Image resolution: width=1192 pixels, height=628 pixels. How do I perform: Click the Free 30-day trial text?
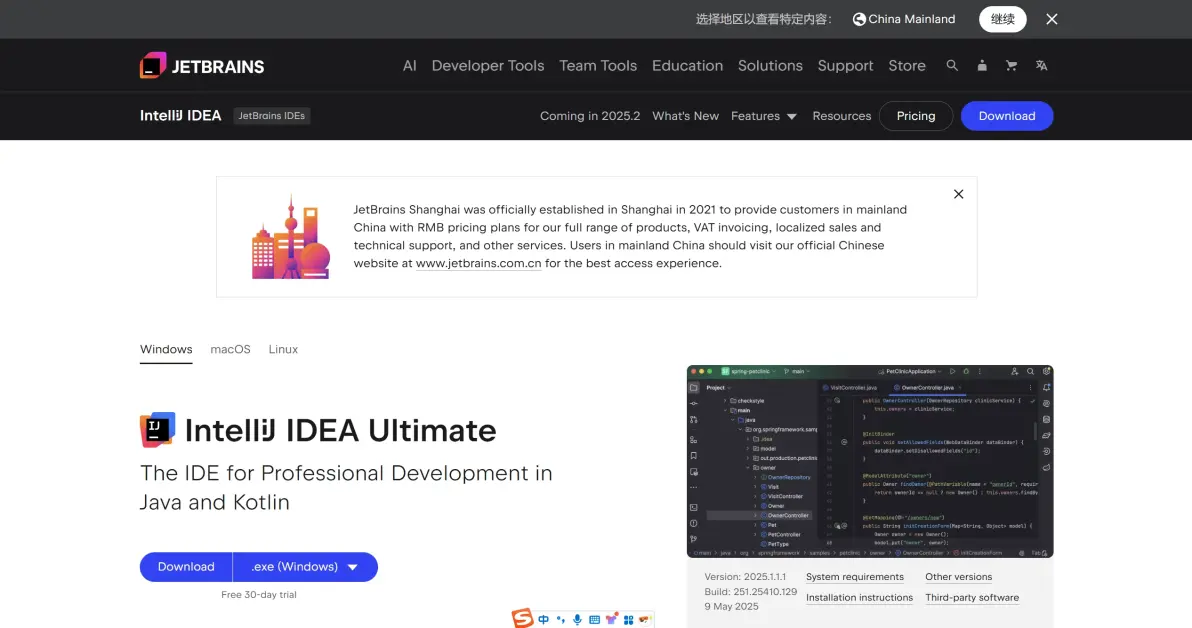(258, 595)
